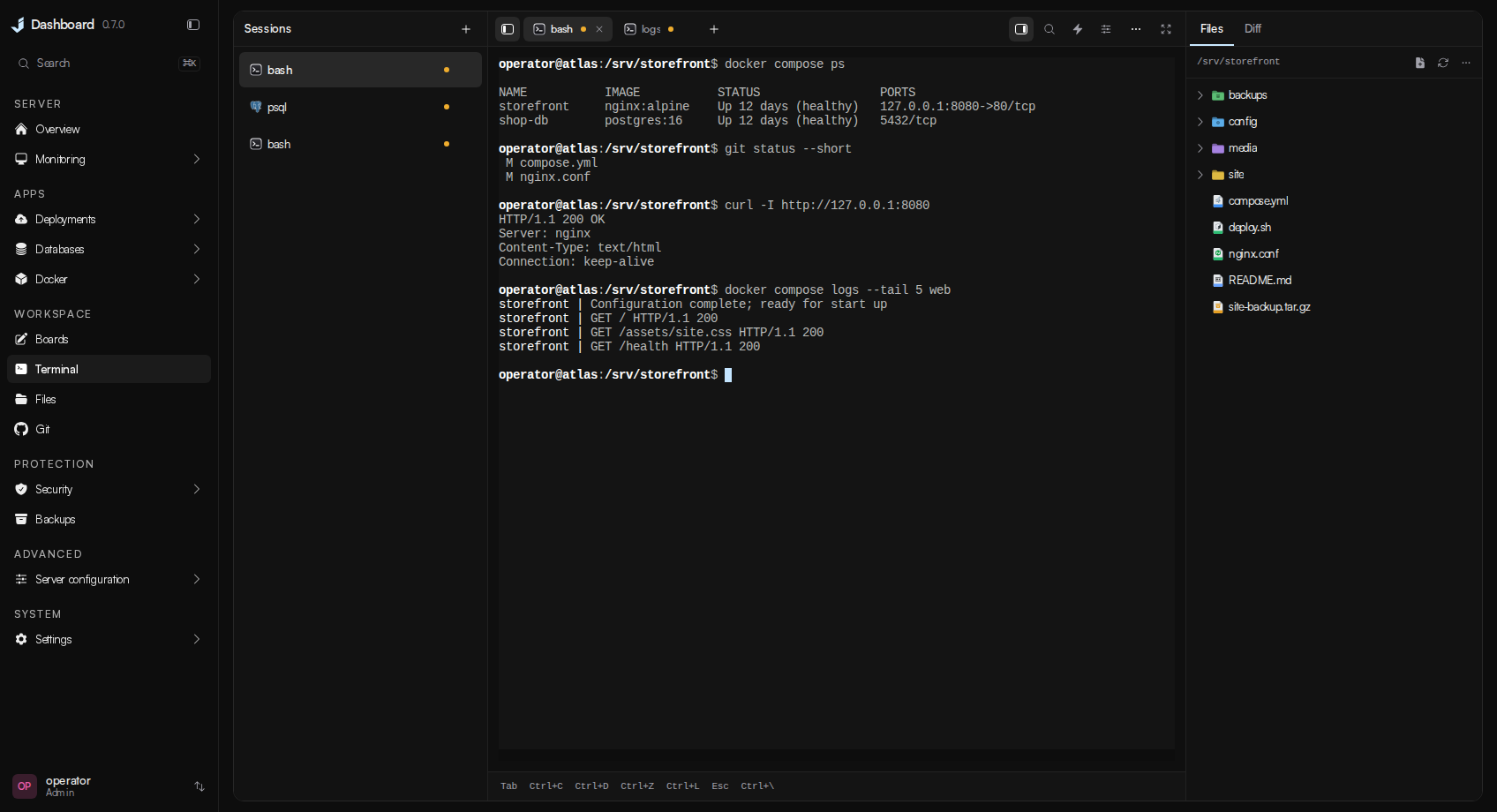This screenshot has height=812, width=1497.
Task: Open the Backups page
Action: tap(109, 520)
